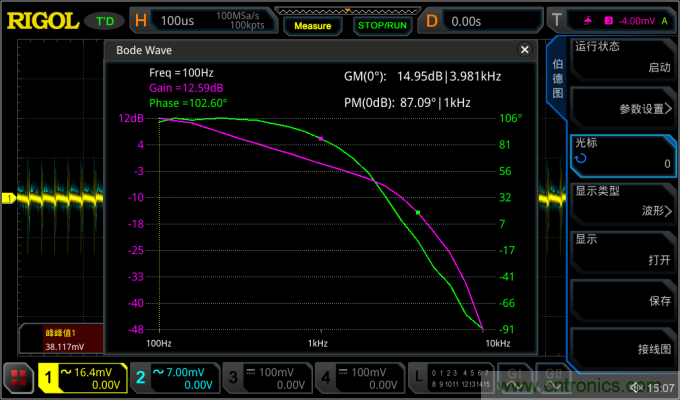This screenshot has width=681, height=401.
Task: Toggle channel 1 (16.4mV) on or off
Action: click(82, 378)
